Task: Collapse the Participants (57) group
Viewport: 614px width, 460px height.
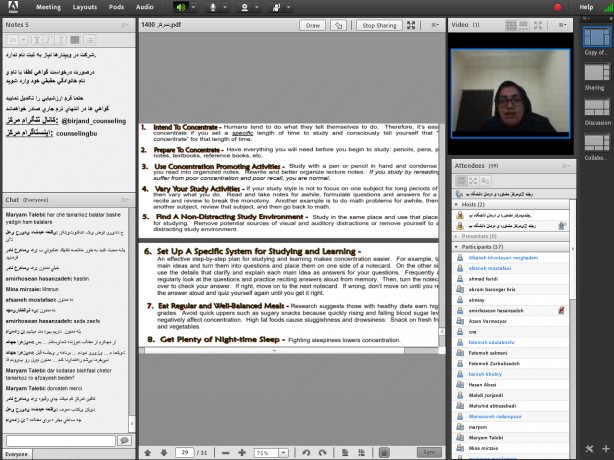Action: coord(456,247)
